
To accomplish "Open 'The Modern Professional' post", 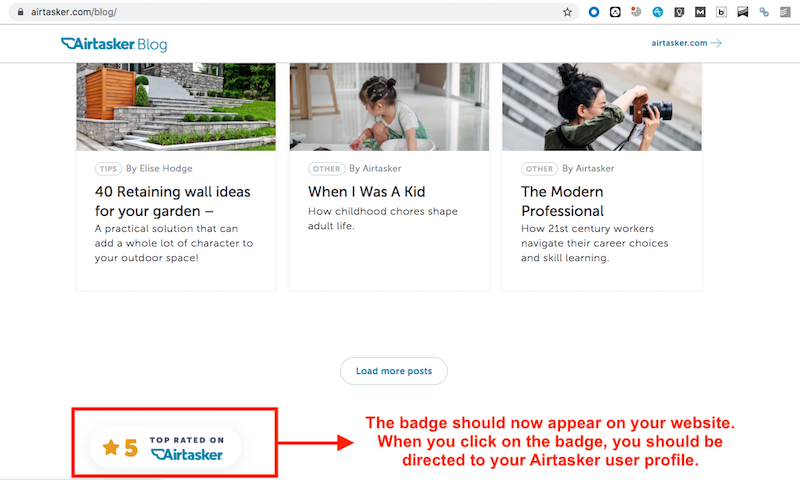I will click(562, 201).
